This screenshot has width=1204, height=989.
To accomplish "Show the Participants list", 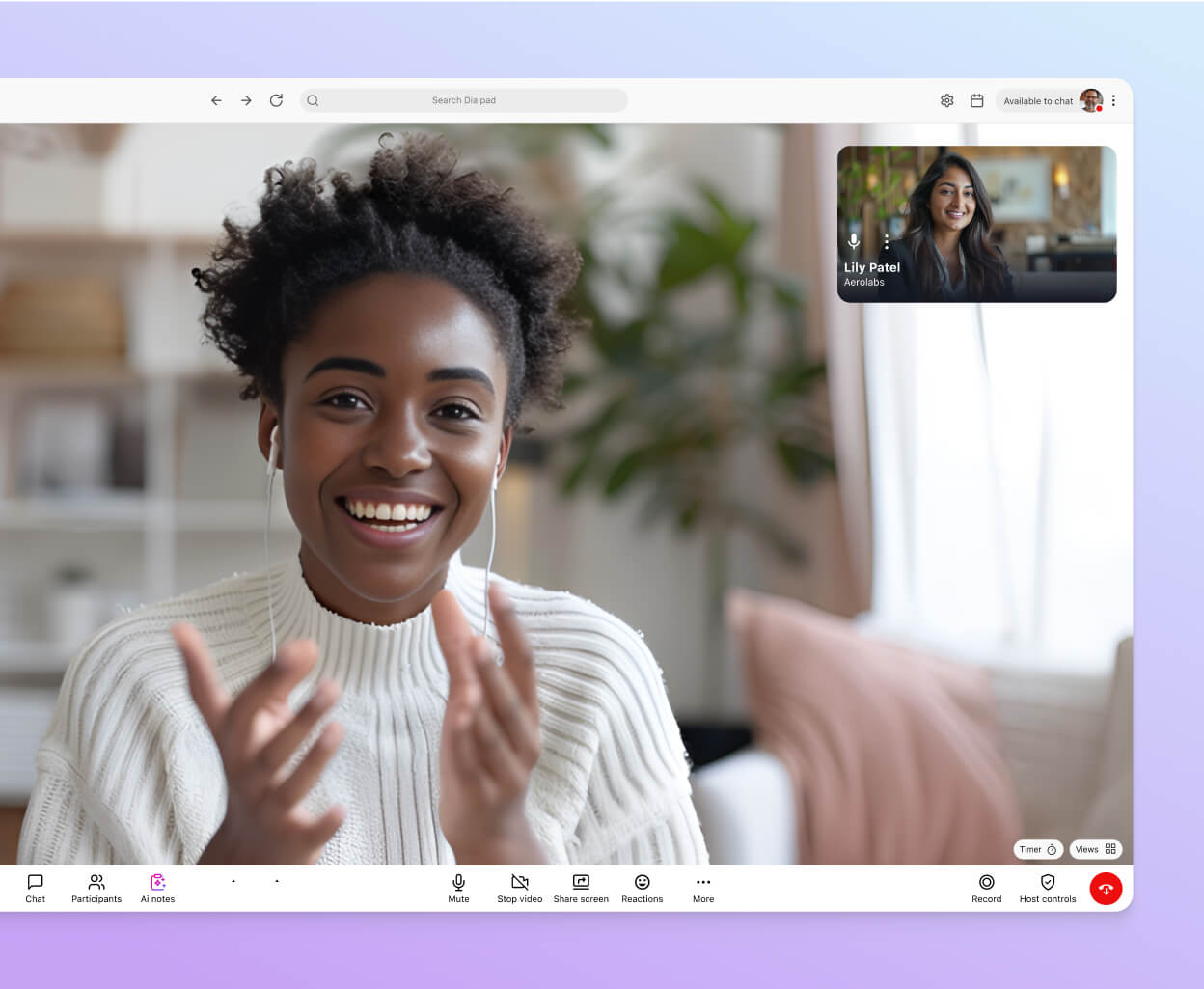I will click(x=96, y=888).
